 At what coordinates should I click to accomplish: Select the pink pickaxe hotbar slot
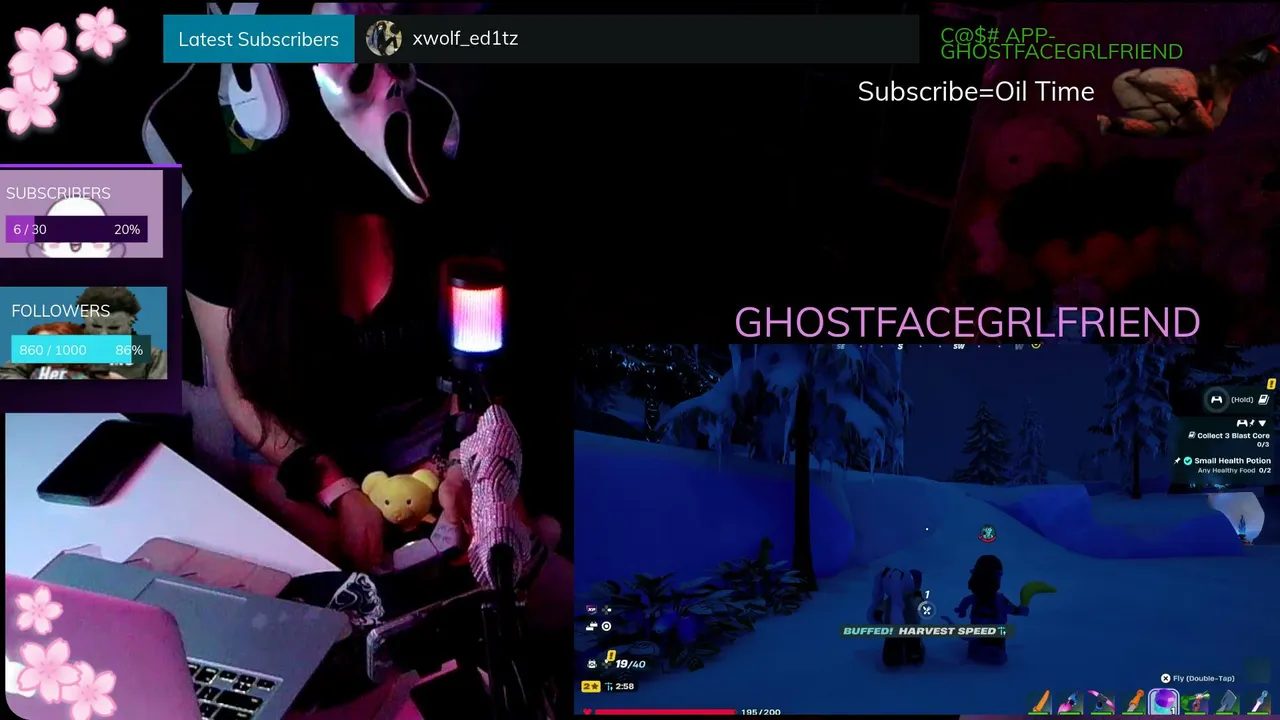[x=1101, y=703]
